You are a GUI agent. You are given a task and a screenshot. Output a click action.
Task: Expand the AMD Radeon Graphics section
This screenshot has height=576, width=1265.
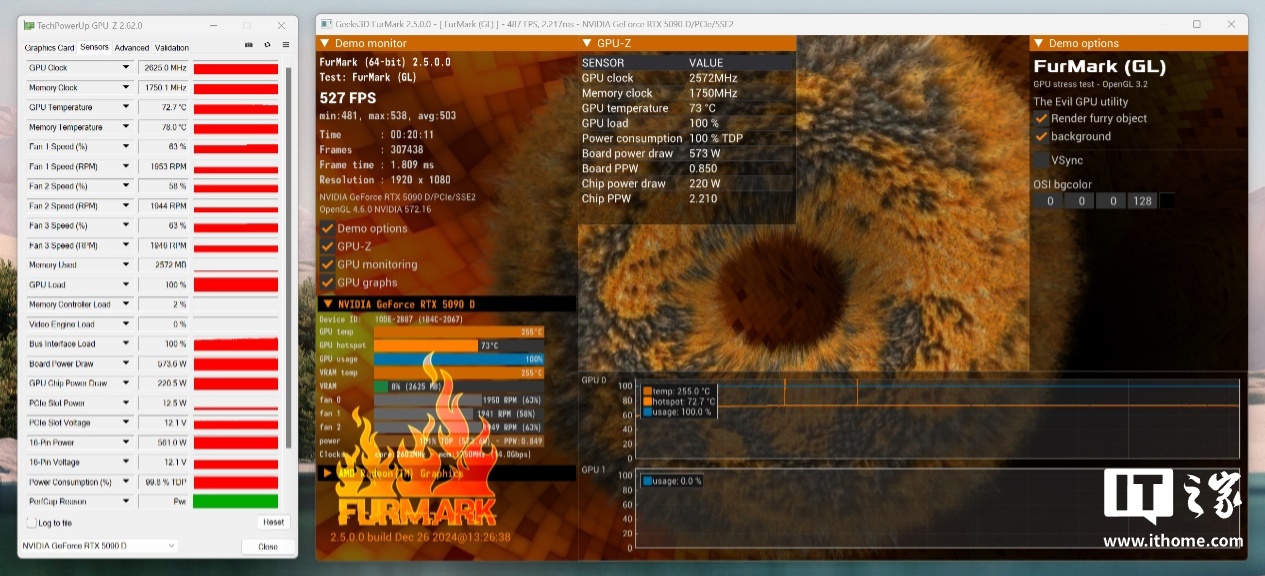coord(326,472)
